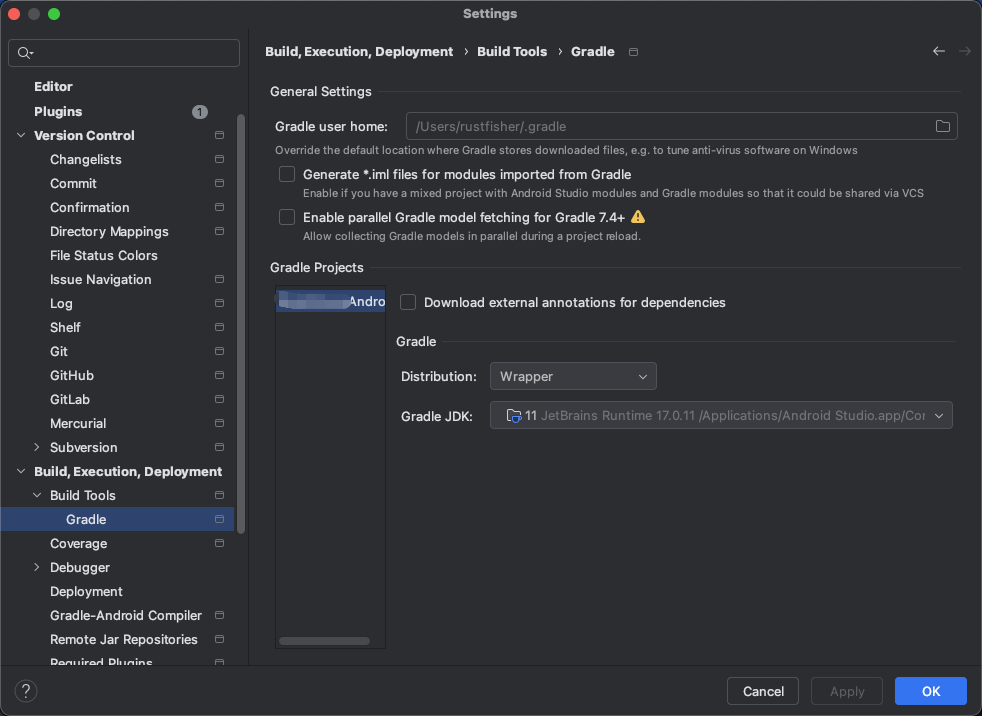Click the project-level icon beside Changelists
Viewport: 982px width, 716px height.
(x=219, y=160)
